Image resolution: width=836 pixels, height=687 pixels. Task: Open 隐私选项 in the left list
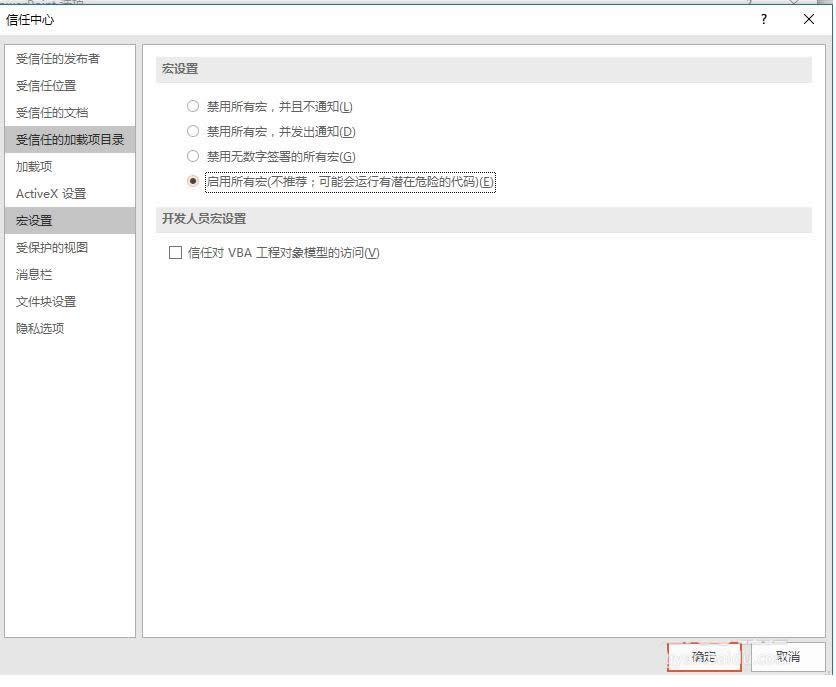[40, 329]
